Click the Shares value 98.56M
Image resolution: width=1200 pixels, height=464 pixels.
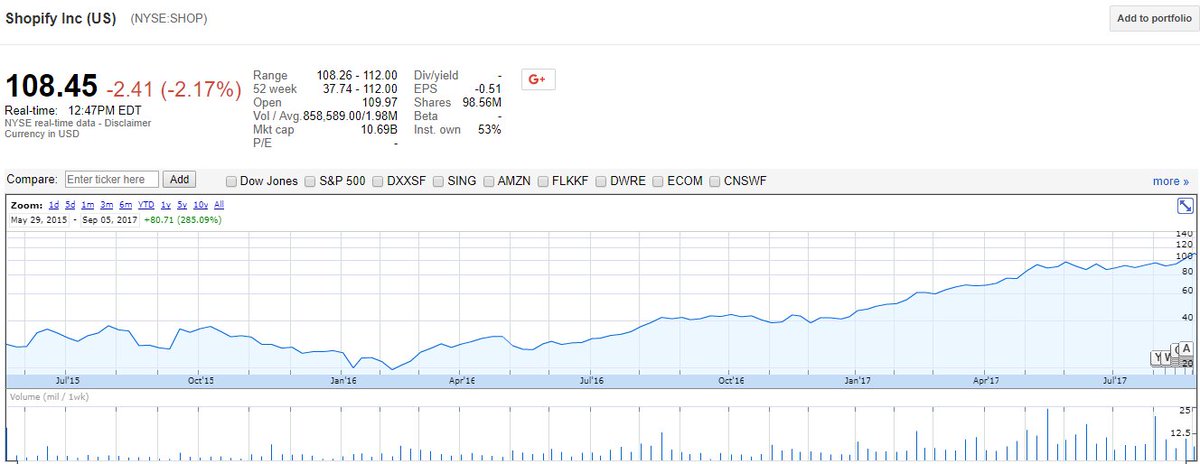(x=481, y=103)
